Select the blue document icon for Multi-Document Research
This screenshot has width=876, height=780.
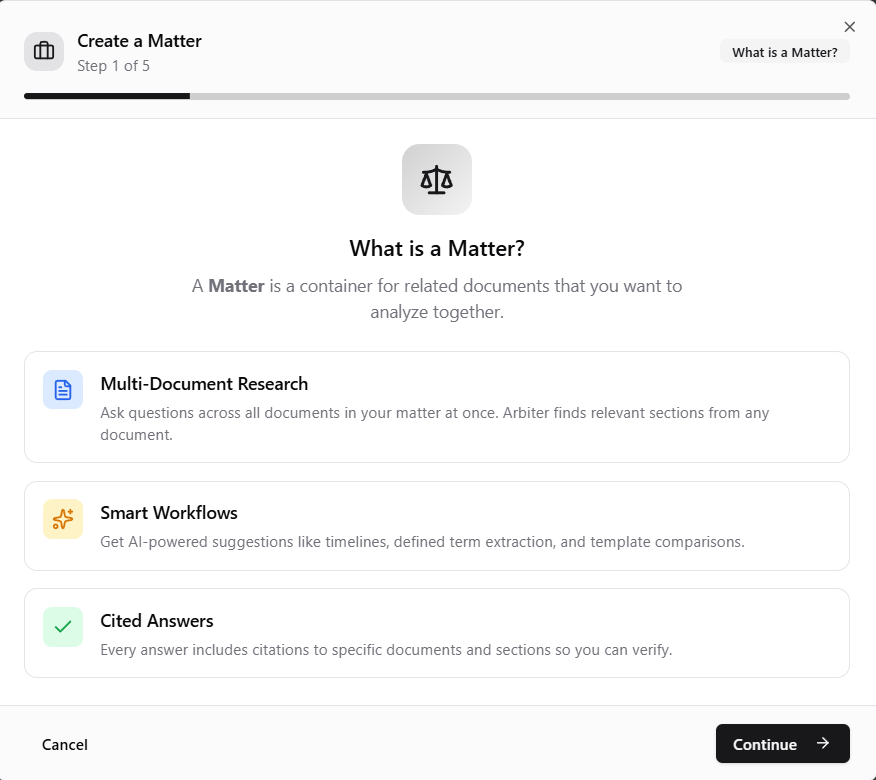tap(63, 388)
